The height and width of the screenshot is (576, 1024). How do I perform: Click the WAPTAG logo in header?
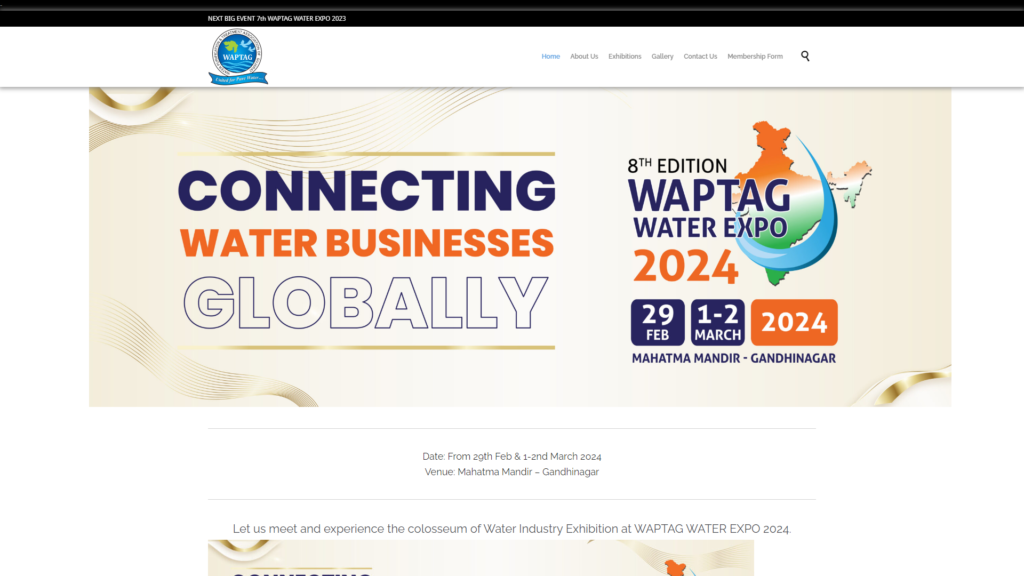pos(238,57)
